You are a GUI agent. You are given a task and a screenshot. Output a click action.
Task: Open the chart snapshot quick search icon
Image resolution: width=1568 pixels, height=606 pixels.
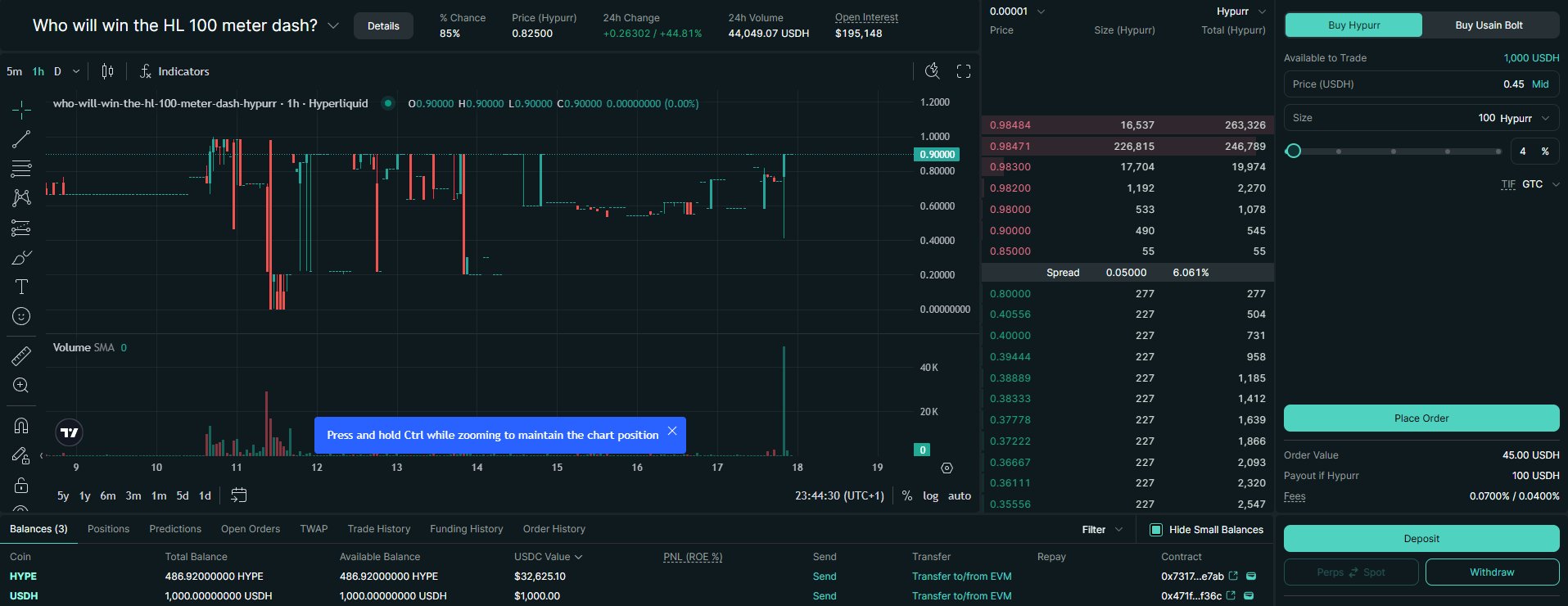click(x=932, y=71)
